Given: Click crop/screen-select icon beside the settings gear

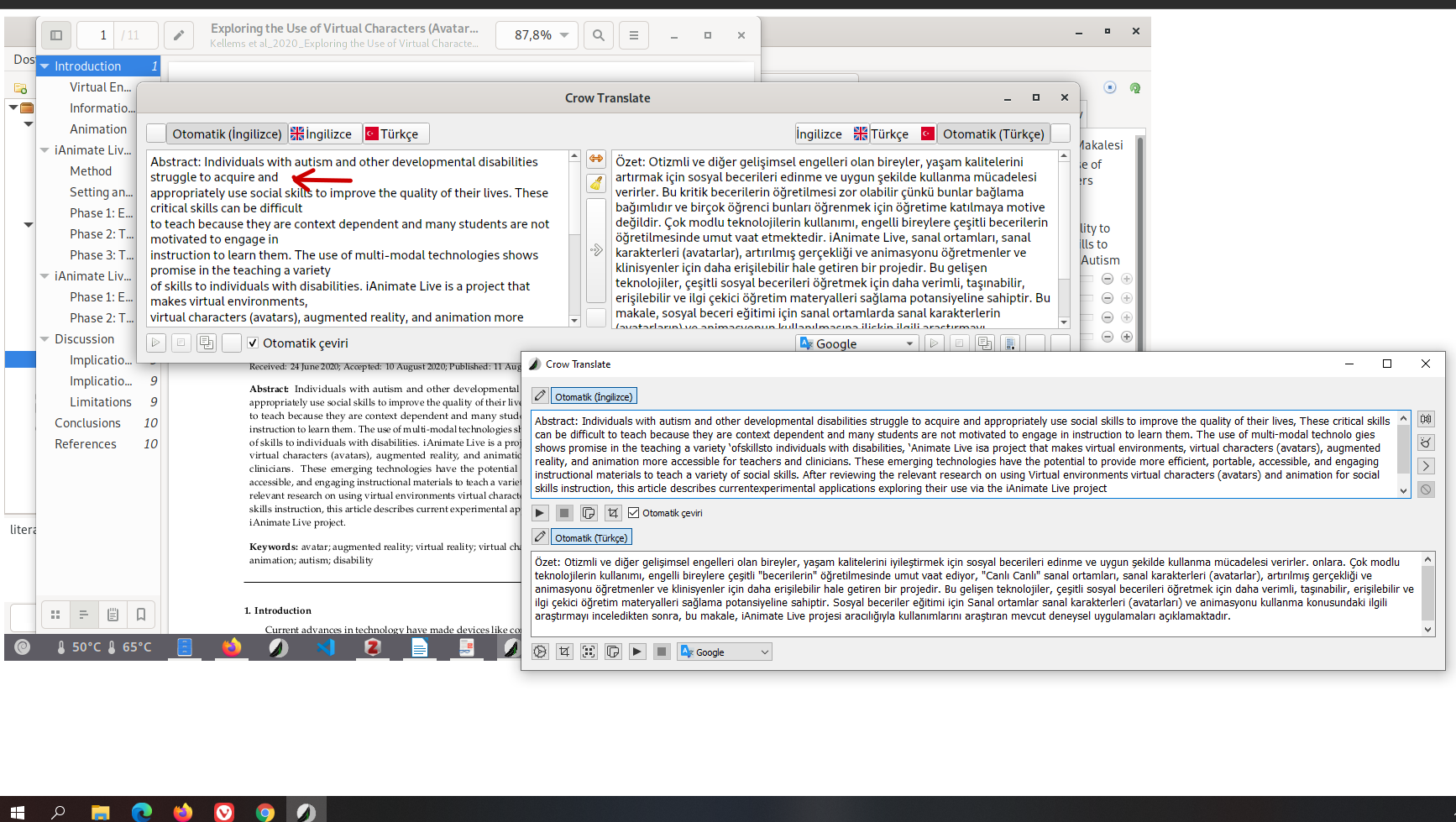Looking at the screenshot, I should pos(564,652).
